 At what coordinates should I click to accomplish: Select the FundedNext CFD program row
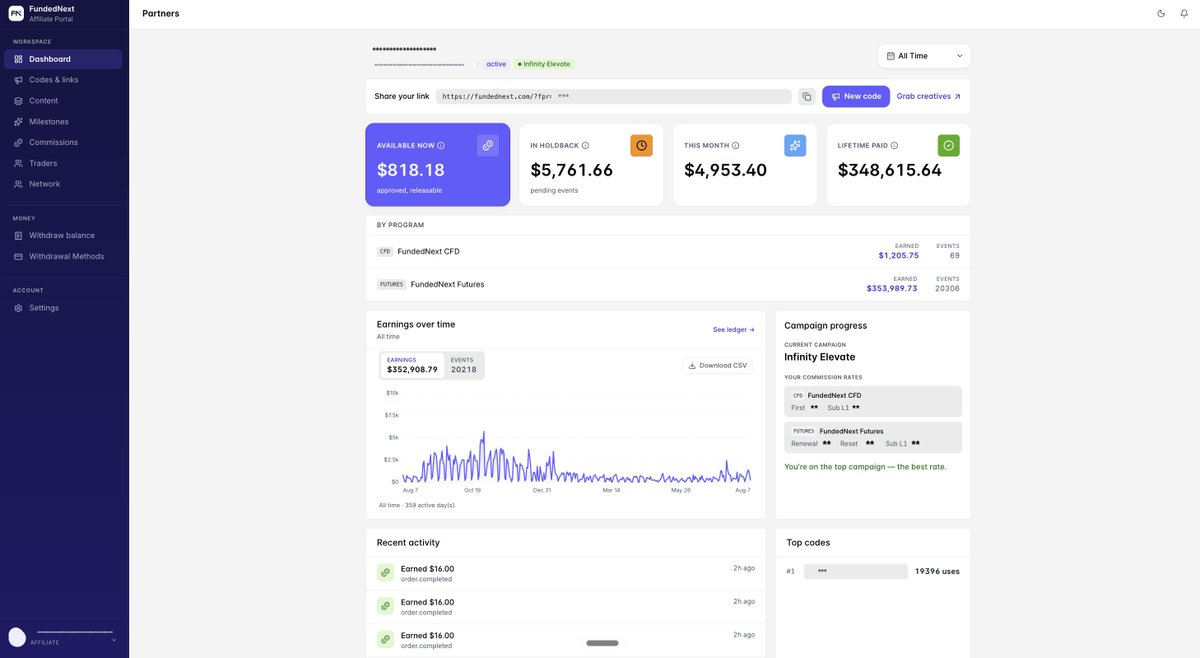coord(668,251)
